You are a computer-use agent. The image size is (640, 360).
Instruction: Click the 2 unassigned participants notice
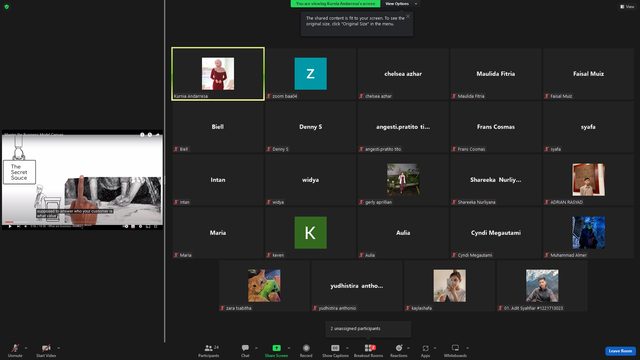[368, 329]
